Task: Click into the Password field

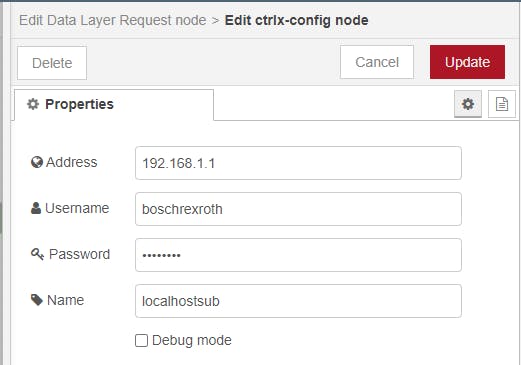Action: tap(298, 255)
